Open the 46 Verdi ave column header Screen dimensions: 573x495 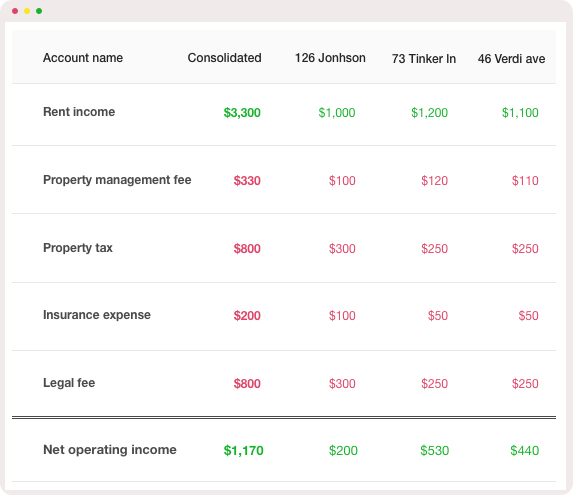point(511,58)
